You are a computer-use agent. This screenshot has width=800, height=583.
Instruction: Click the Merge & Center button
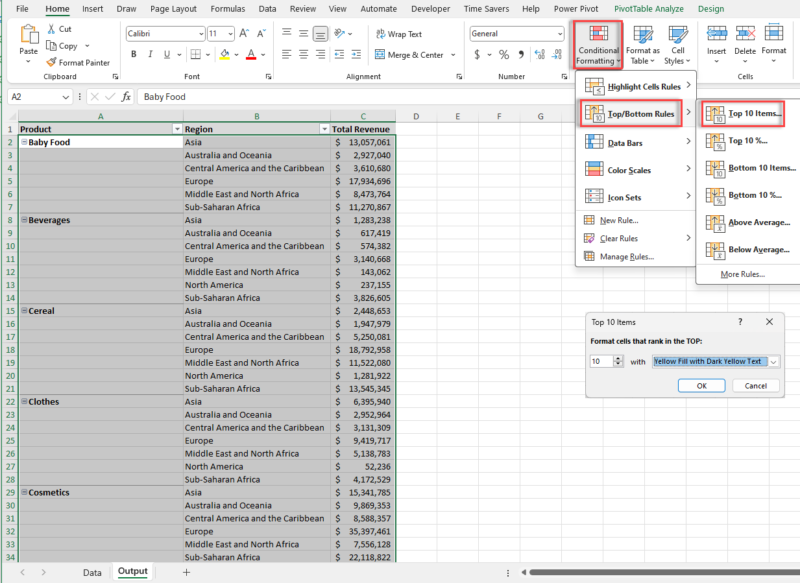click(410, 55)
